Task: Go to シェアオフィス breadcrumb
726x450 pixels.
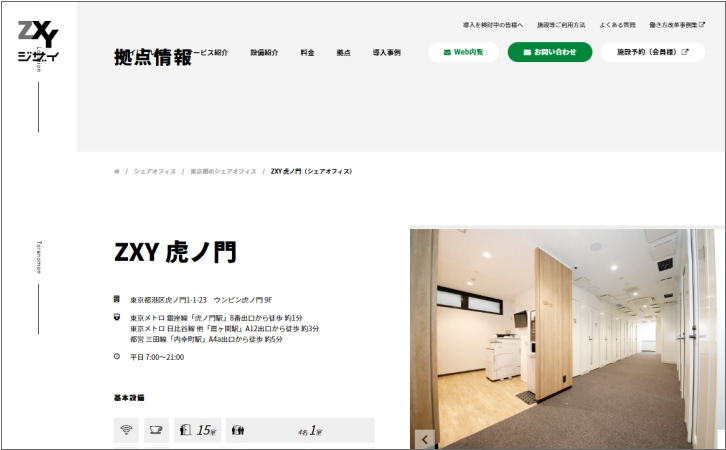Action: tap(155, 171)
